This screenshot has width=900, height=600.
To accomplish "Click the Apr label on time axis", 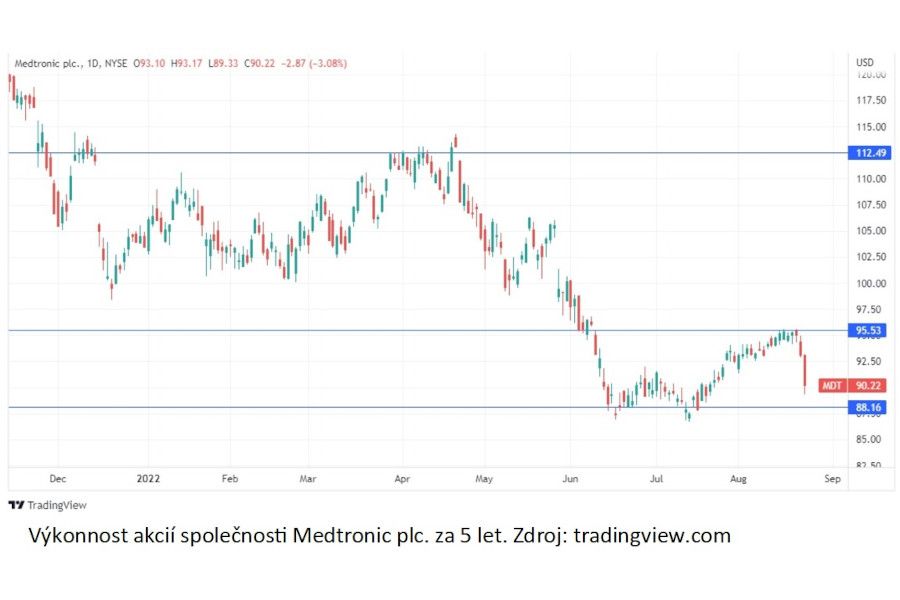I will coord(401,479).
